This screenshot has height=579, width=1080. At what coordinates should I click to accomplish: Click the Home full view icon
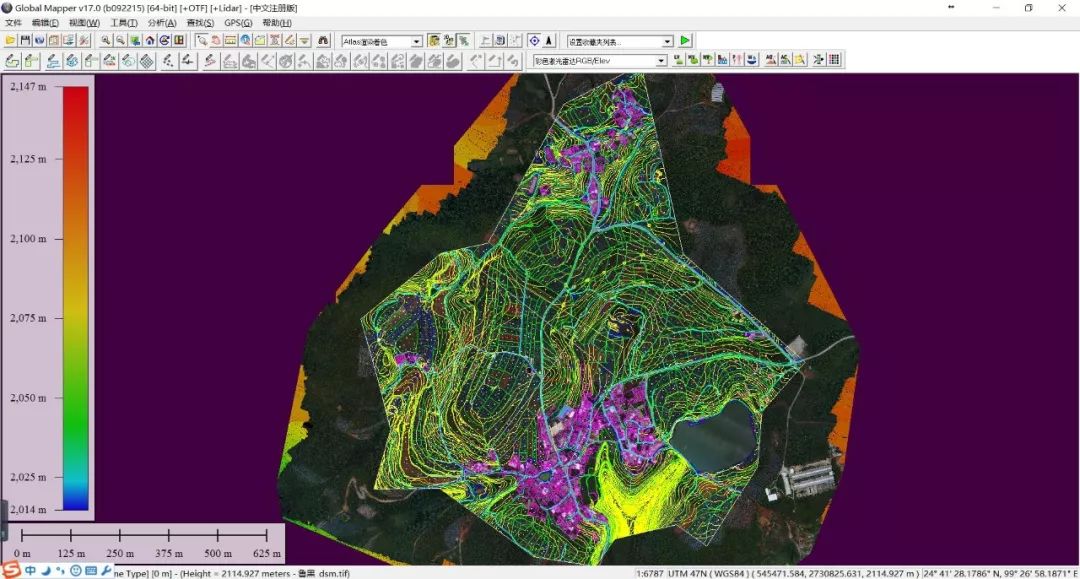[149, 41]
